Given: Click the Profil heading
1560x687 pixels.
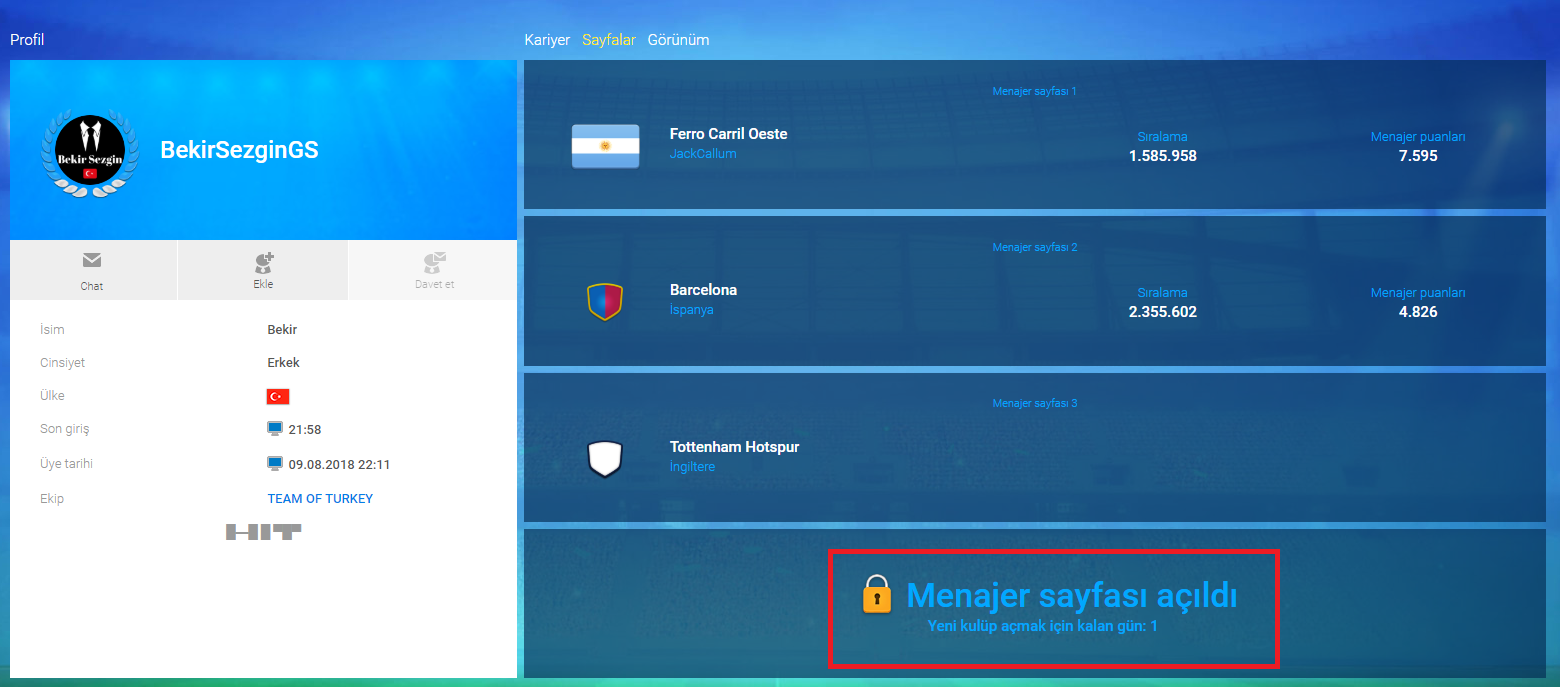Looking at the screenshot, I should (27, 40).
